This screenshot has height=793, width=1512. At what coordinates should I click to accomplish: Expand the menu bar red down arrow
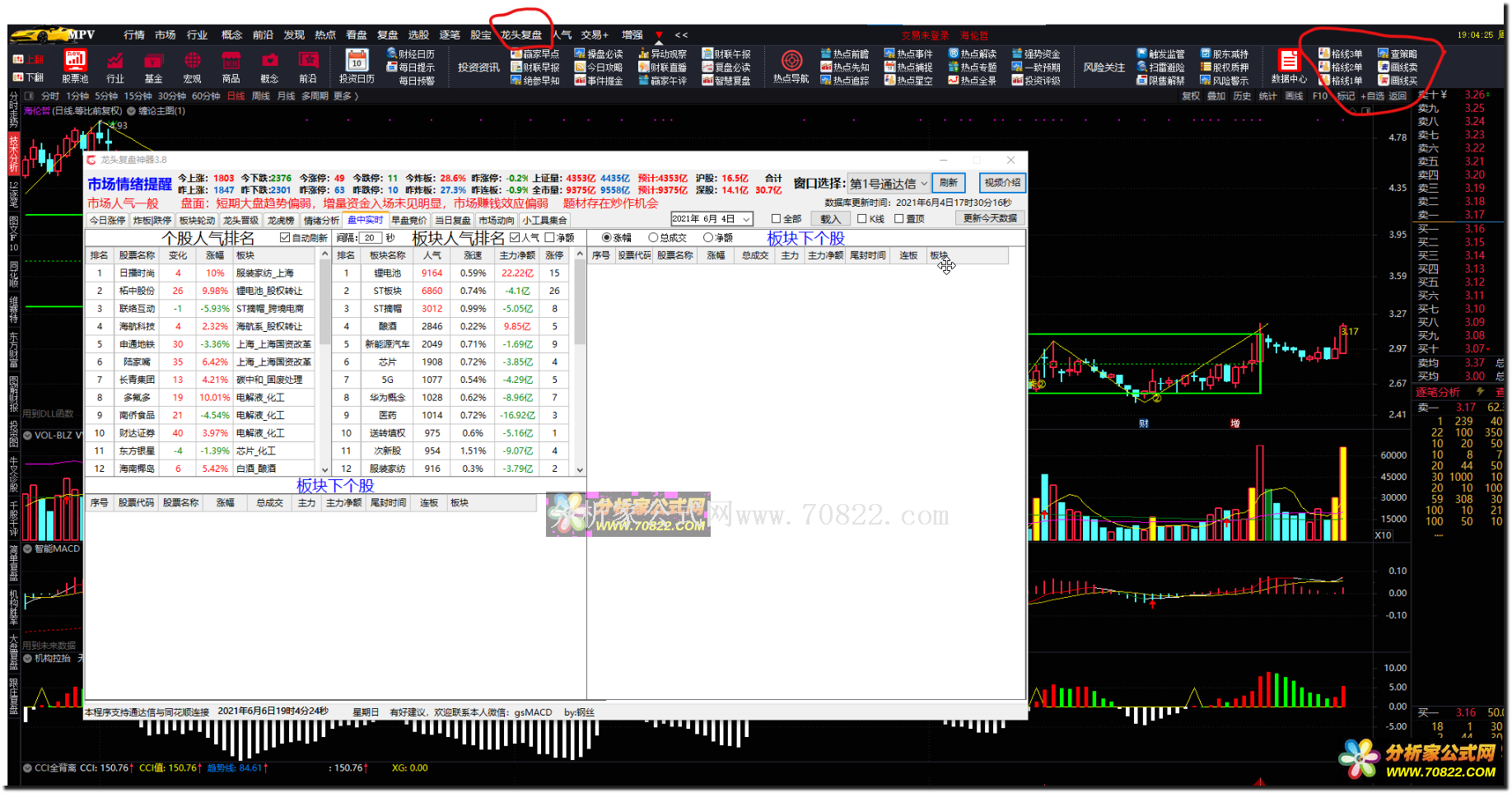click(x=659, y=35)
